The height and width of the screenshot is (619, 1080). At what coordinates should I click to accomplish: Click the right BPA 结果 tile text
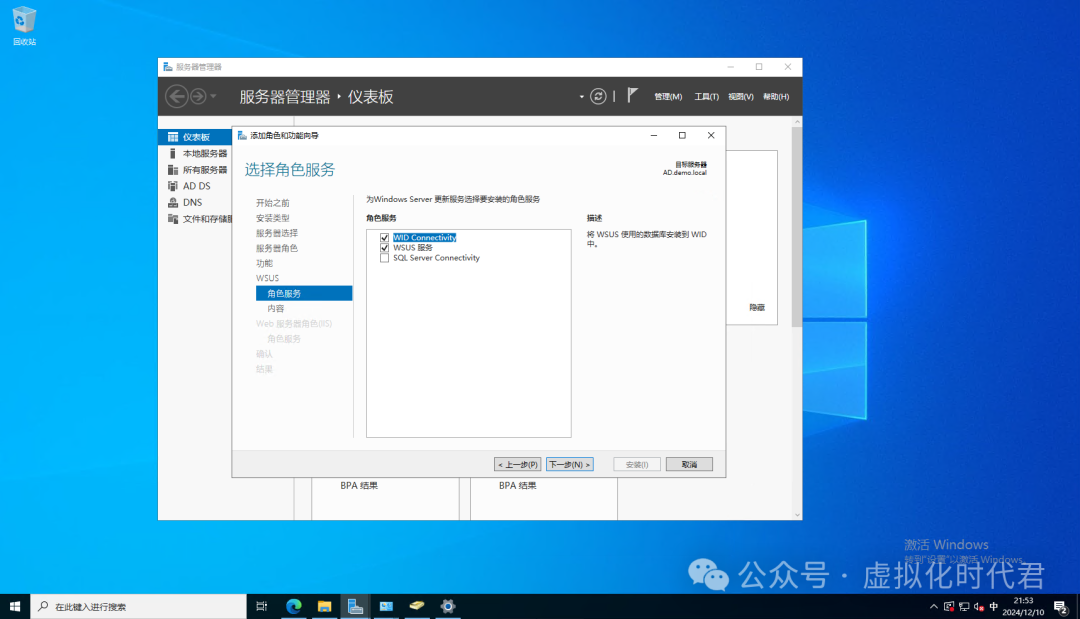click(517, 486)
